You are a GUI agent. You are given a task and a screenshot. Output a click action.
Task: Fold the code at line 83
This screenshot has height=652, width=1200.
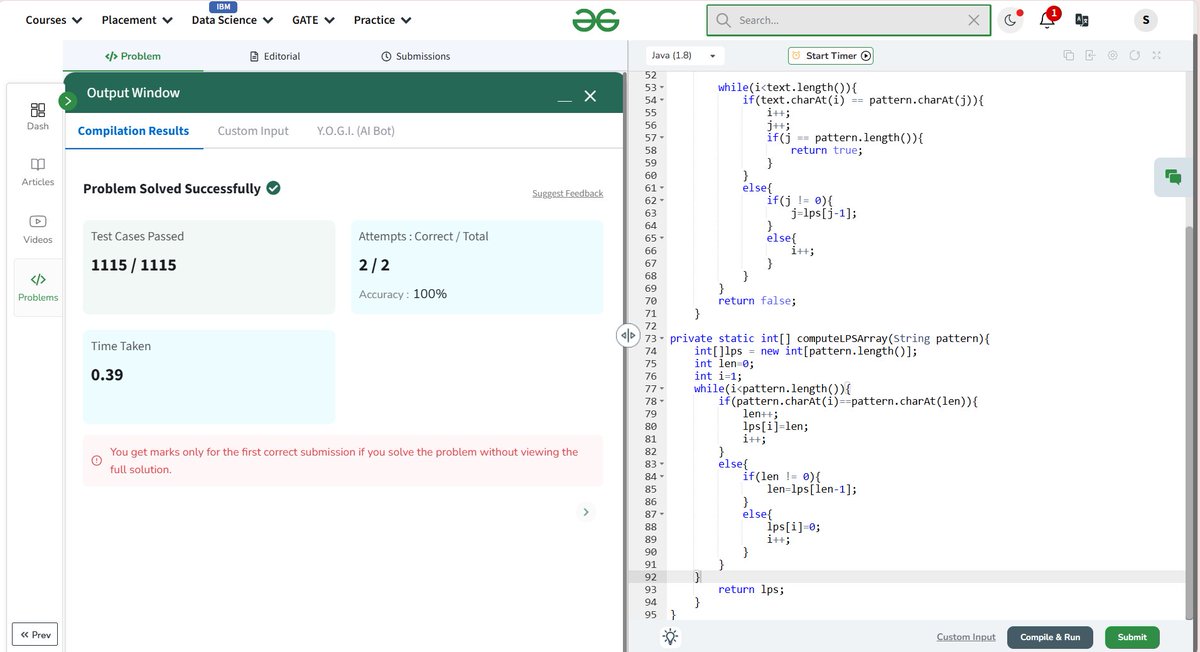661,464
